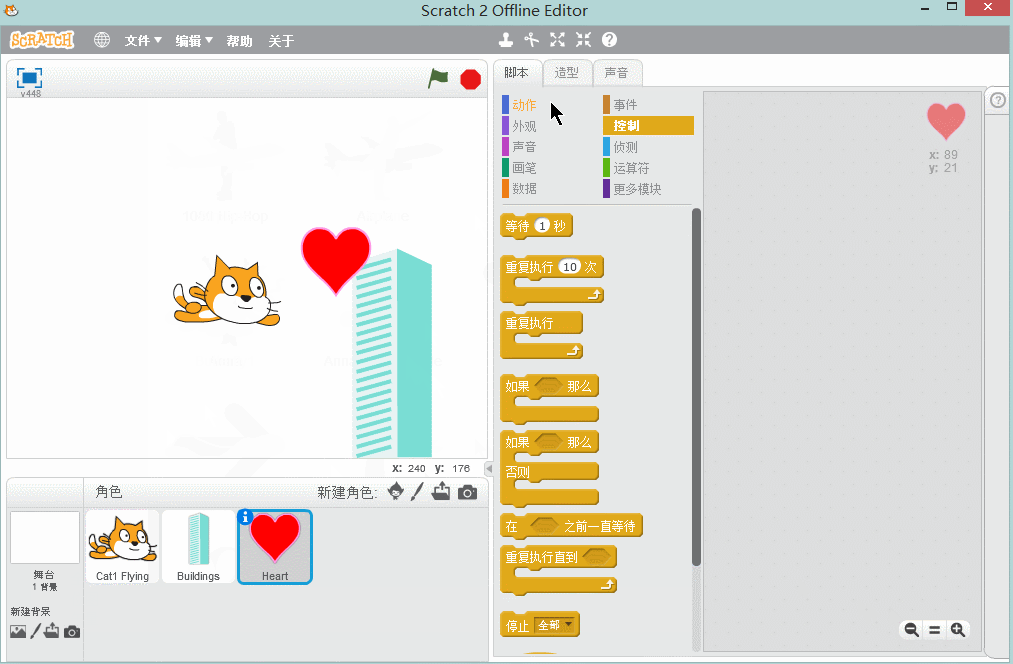Select the grow sprite tool
Screen dimensions: 1013x664
point(557,40)
